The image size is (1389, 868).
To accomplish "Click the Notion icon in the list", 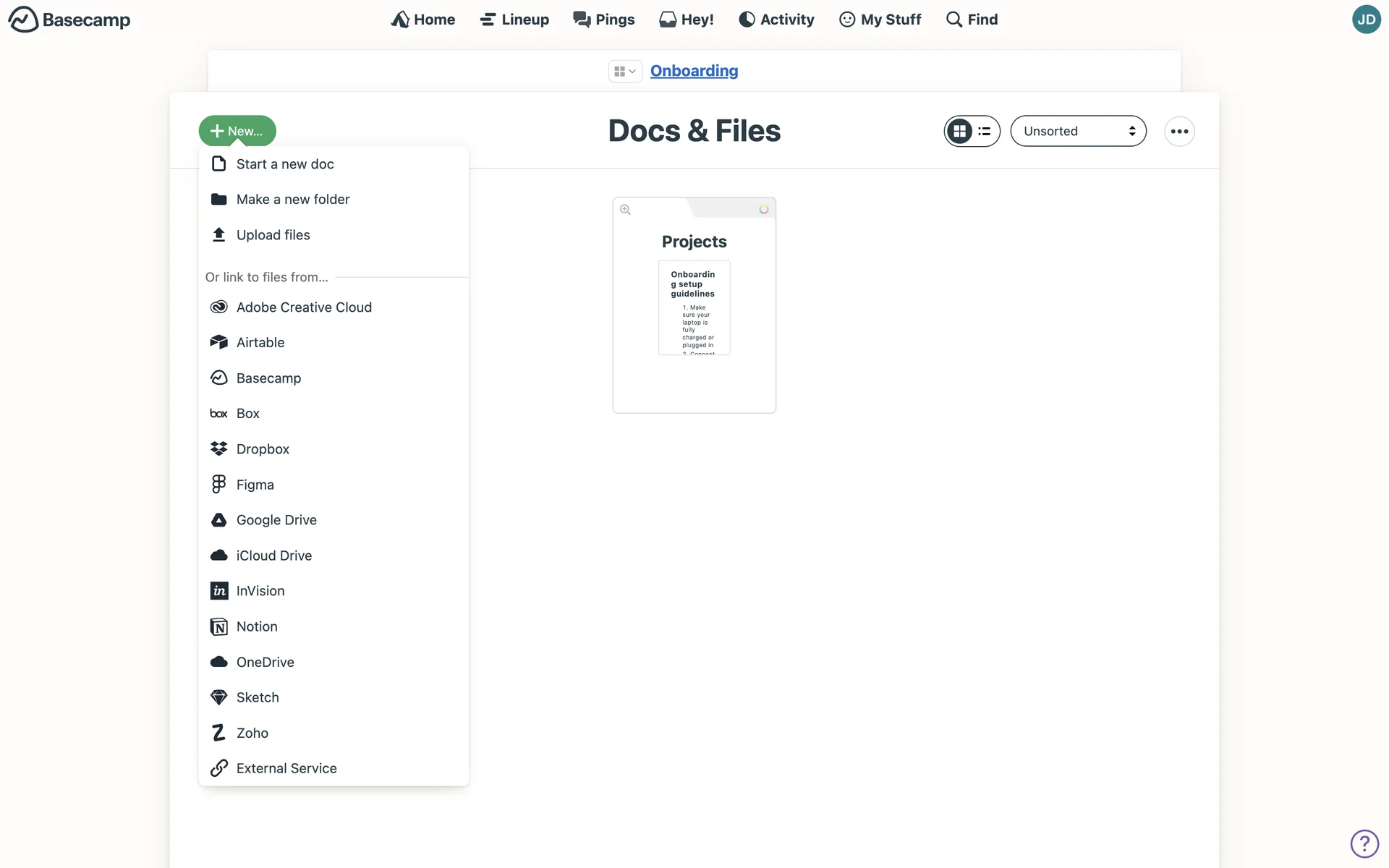I will [x=218, y=626].
